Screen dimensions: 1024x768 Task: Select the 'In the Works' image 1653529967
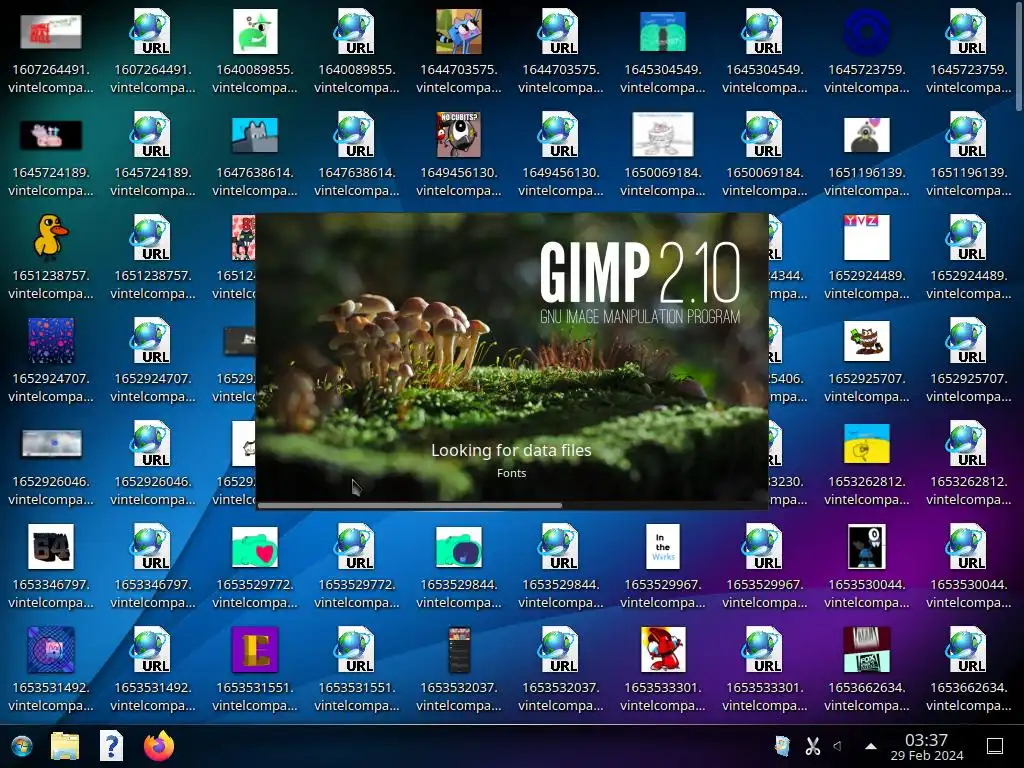[663, 547]
